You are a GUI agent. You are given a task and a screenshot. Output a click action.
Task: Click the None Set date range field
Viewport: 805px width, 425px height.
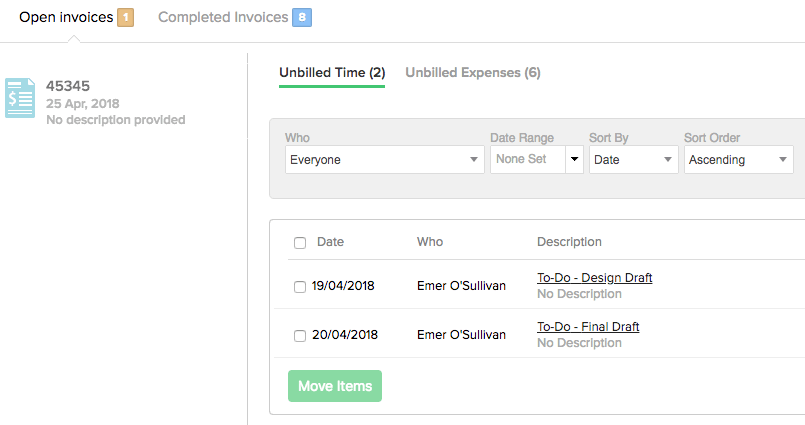(x=528, y=159)
